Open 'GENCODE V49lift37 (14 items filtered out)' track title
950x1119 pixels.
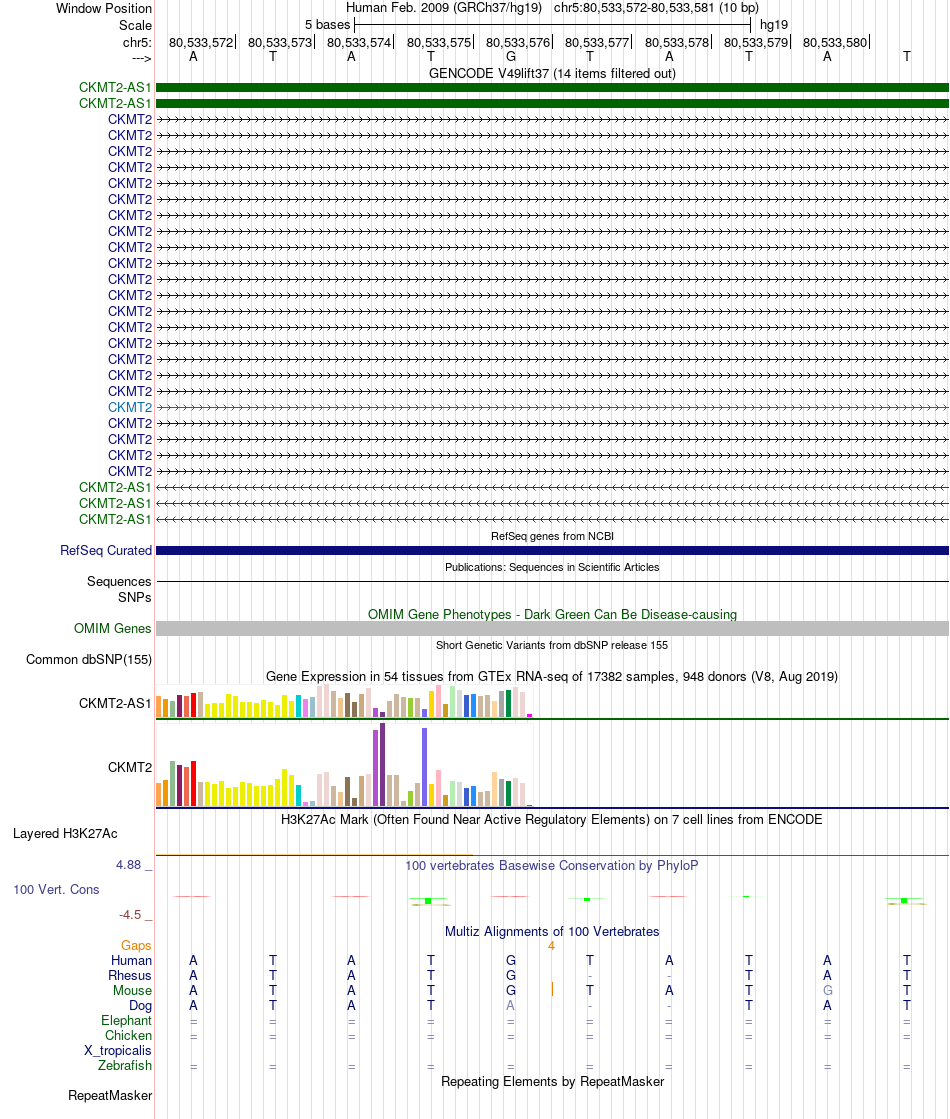[x=552, y=74]
